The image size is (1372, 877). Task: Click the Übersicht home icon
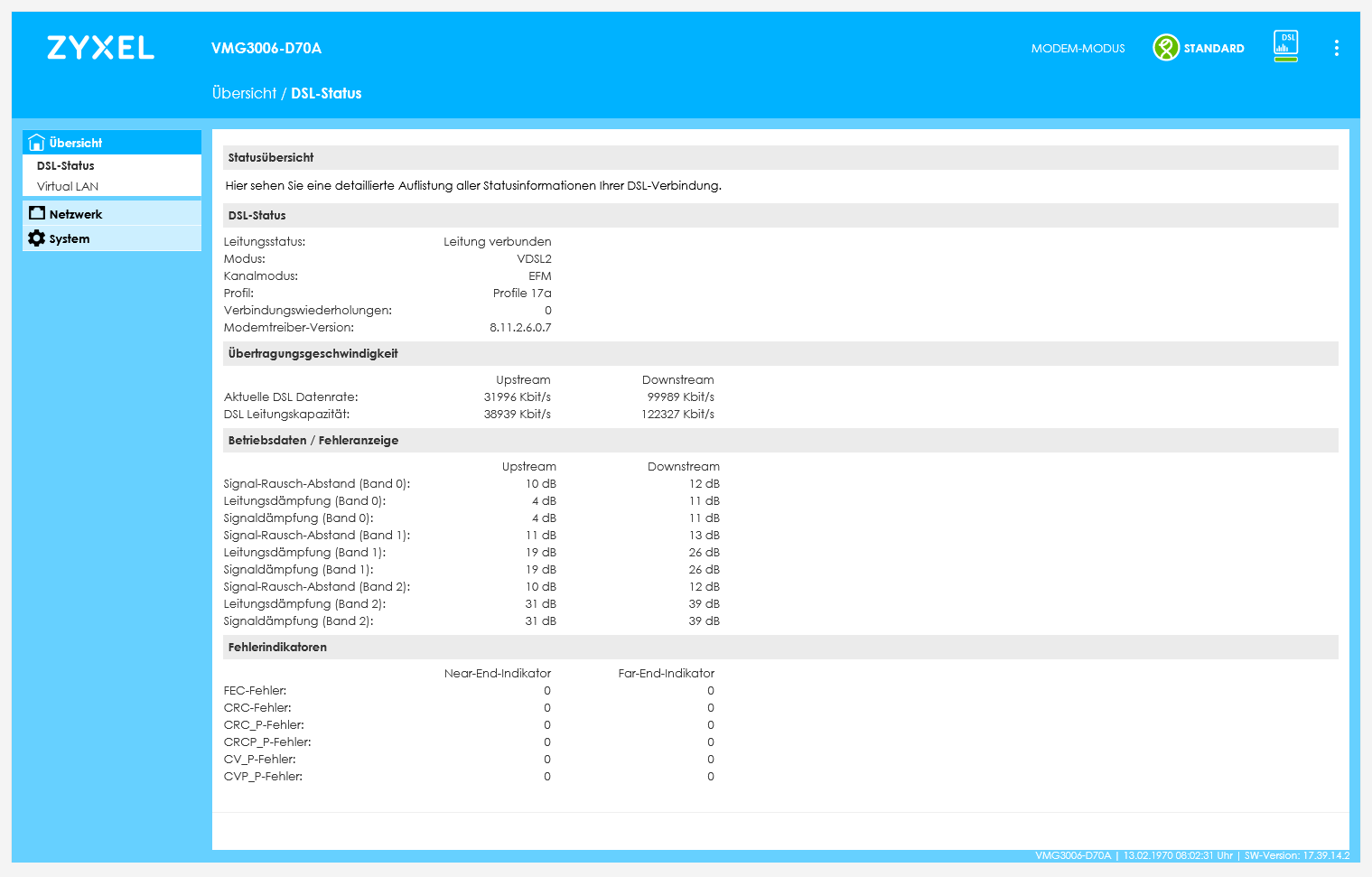tap(36, 143)
